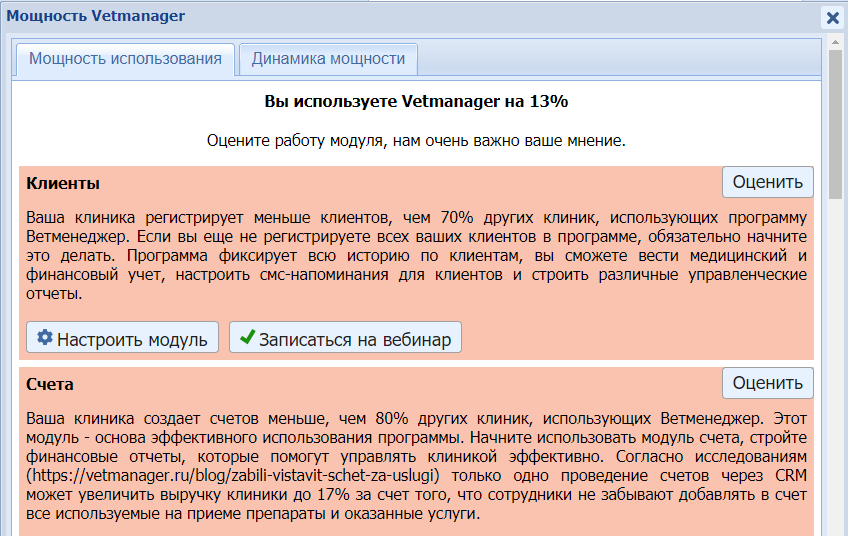Viewport: 848px width, 536px height.
Task: Click the vertical scrollbar thumb
Action: 836,125
